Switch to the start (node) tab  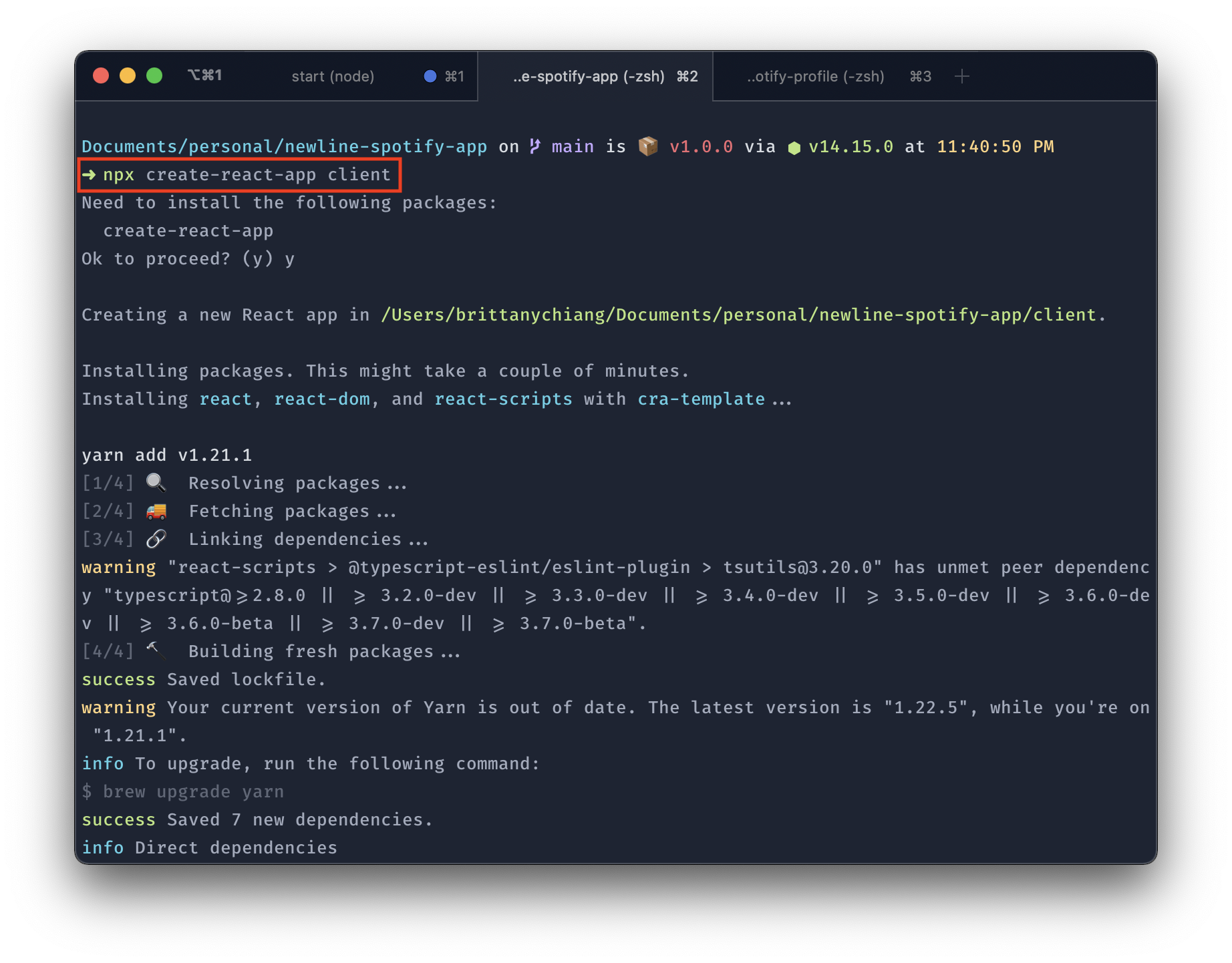pos(332,76)
